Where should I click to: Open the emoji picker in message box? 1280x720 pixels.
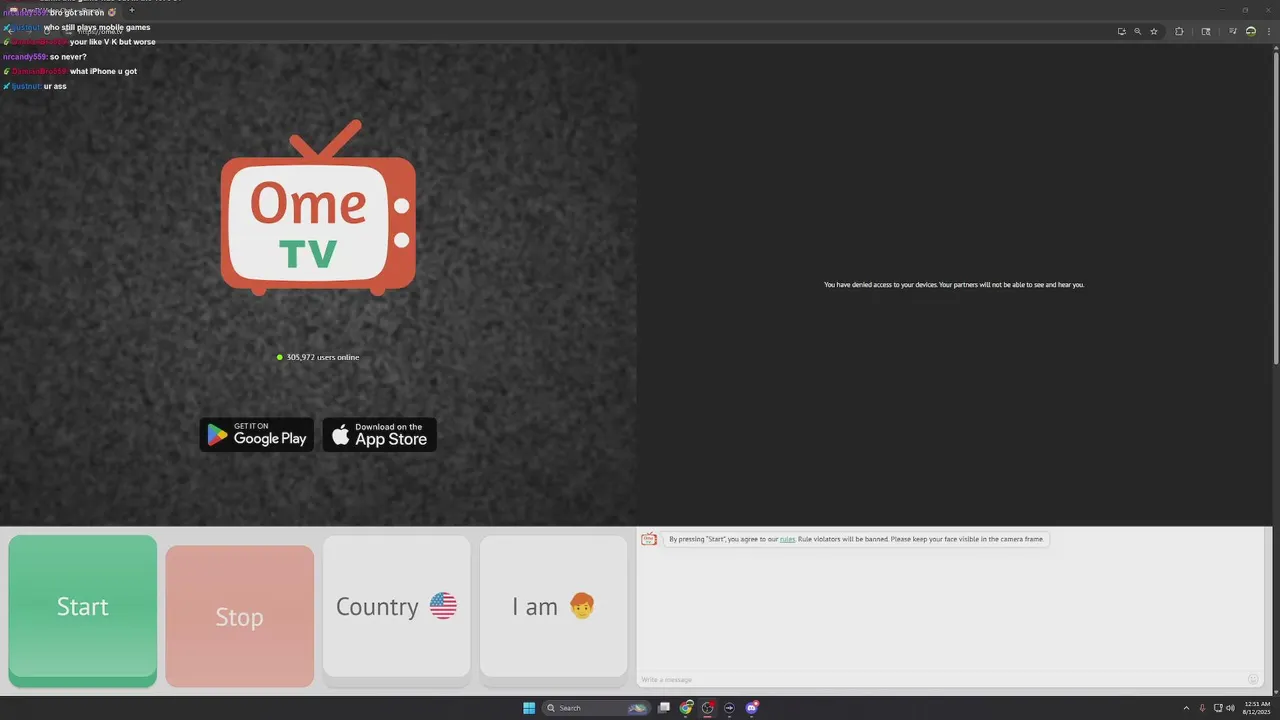tap(1253, 680)
